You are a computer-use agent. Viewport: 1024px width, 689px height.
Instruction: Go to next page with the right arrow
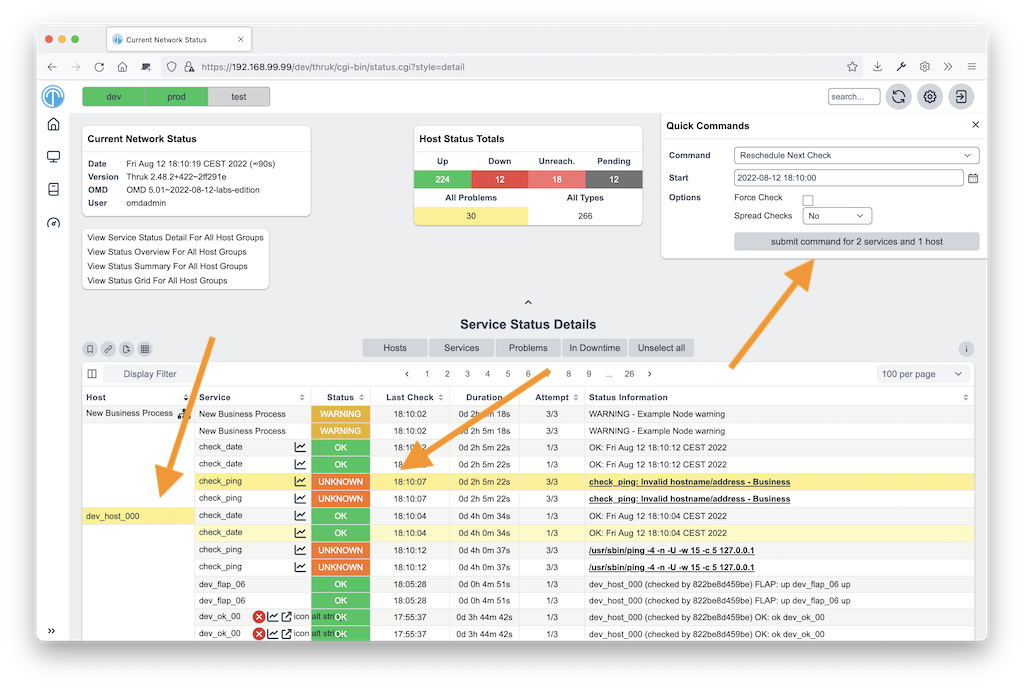[650, 374]
